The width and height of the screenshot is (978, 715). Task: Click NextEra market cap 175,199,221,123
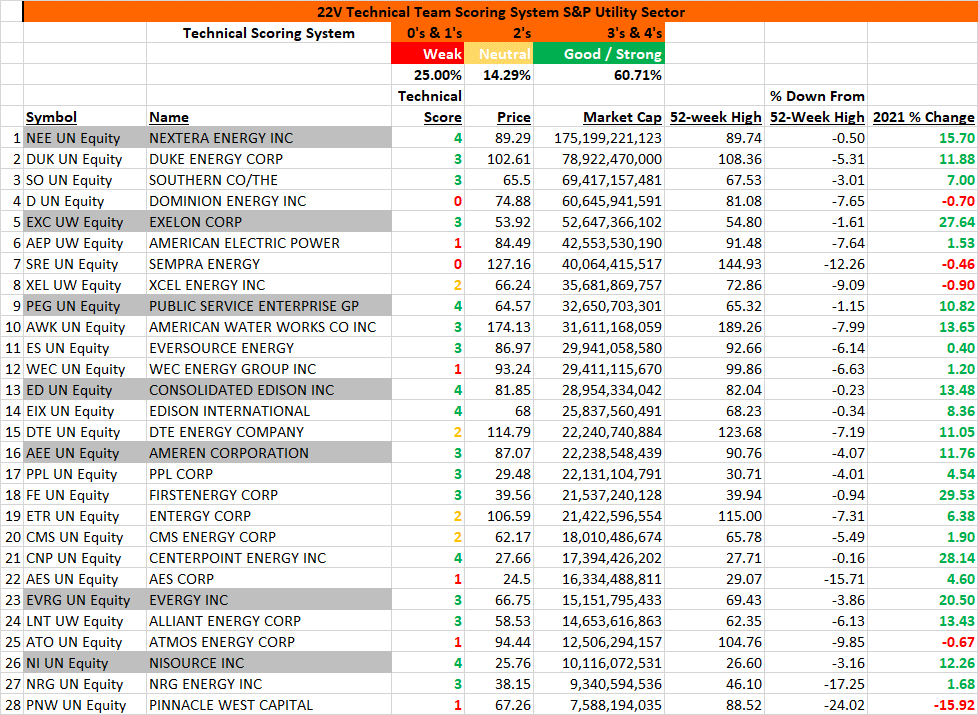599,138
